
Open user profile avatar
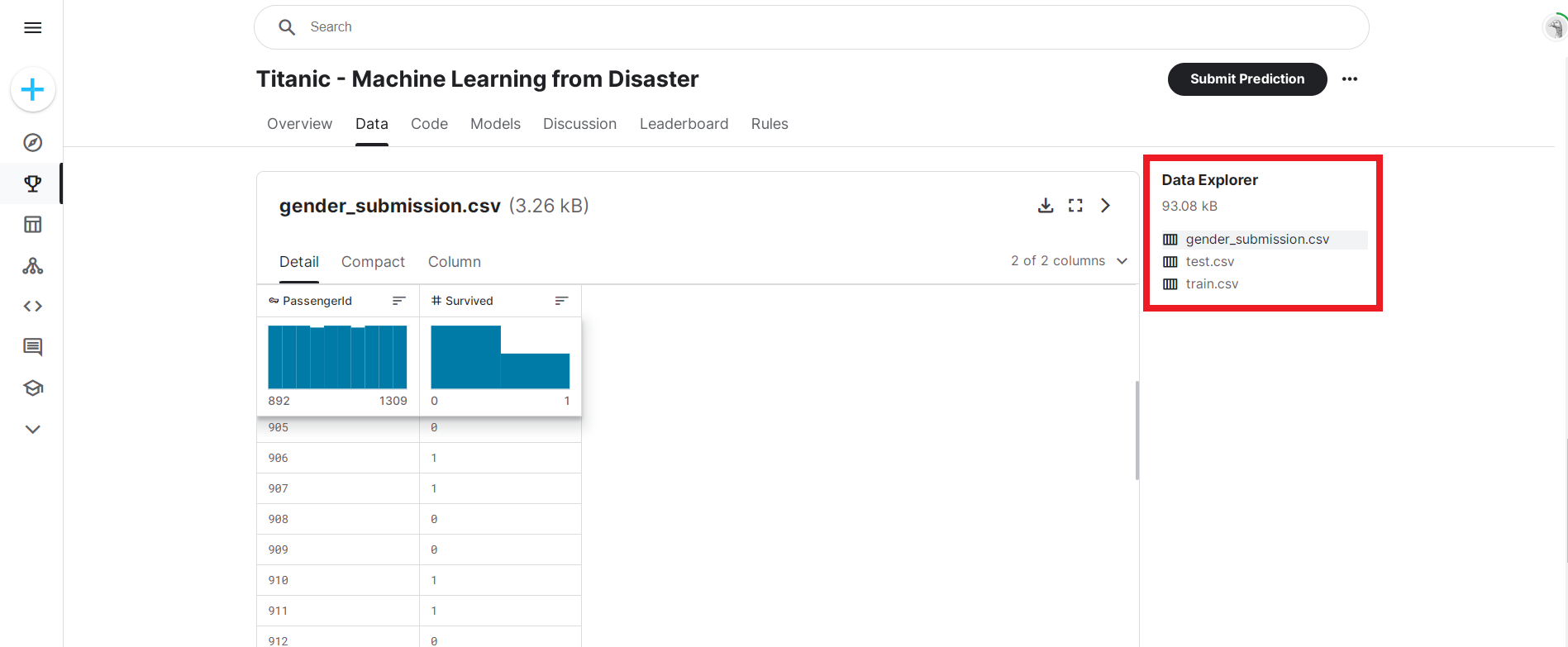tap(1555, 27)
